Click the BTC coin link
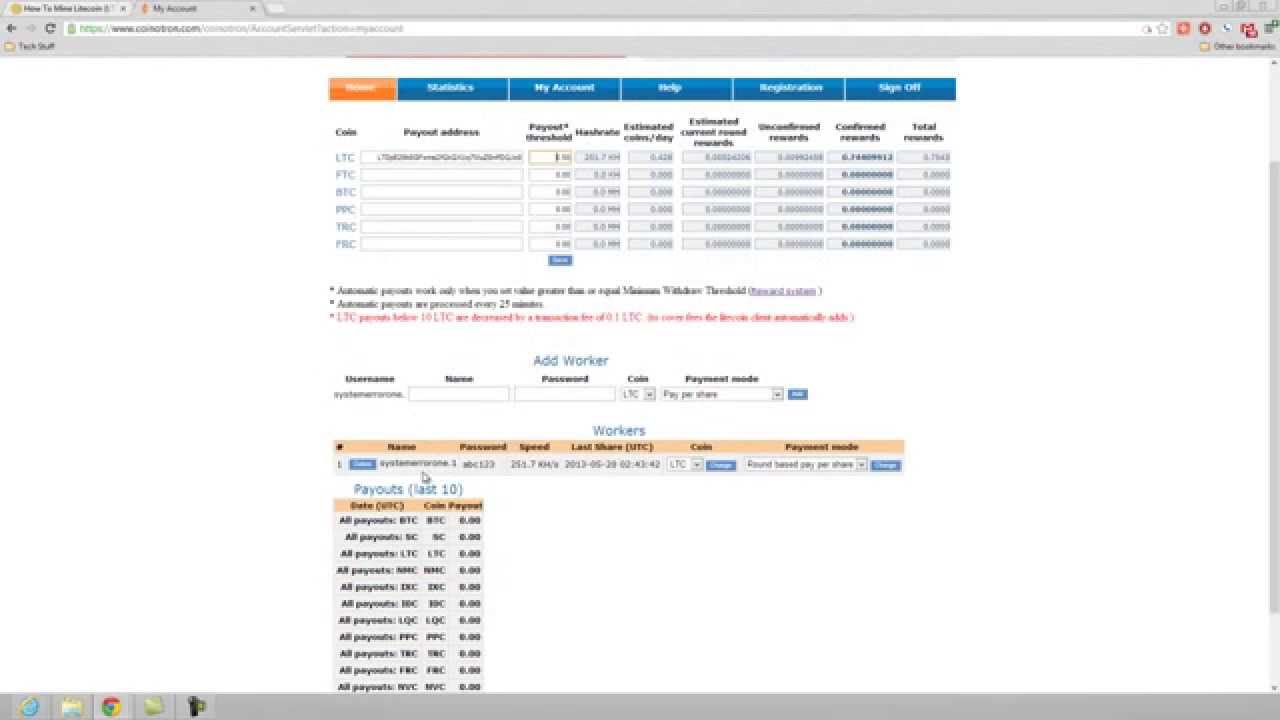This screenshot has height=720, width=1280. click(x=345, y=192)
